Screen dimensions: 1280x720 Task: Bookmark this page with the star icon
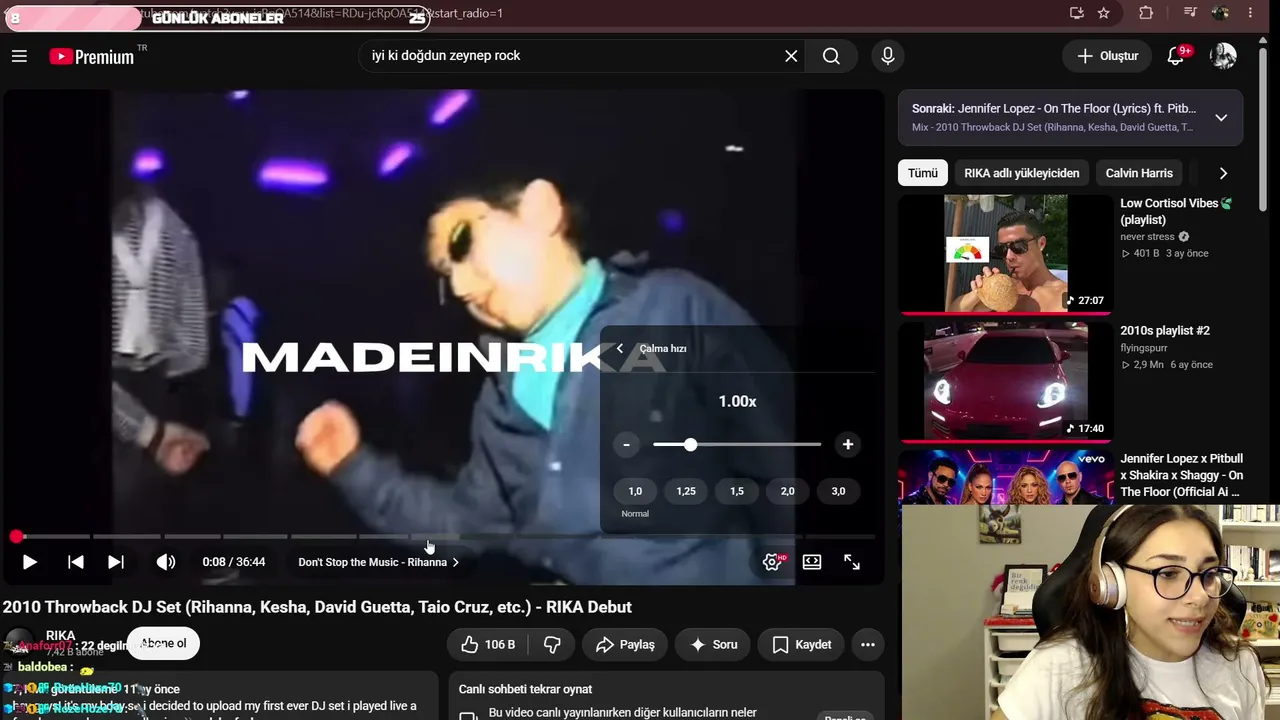(x=1104, y=13)
